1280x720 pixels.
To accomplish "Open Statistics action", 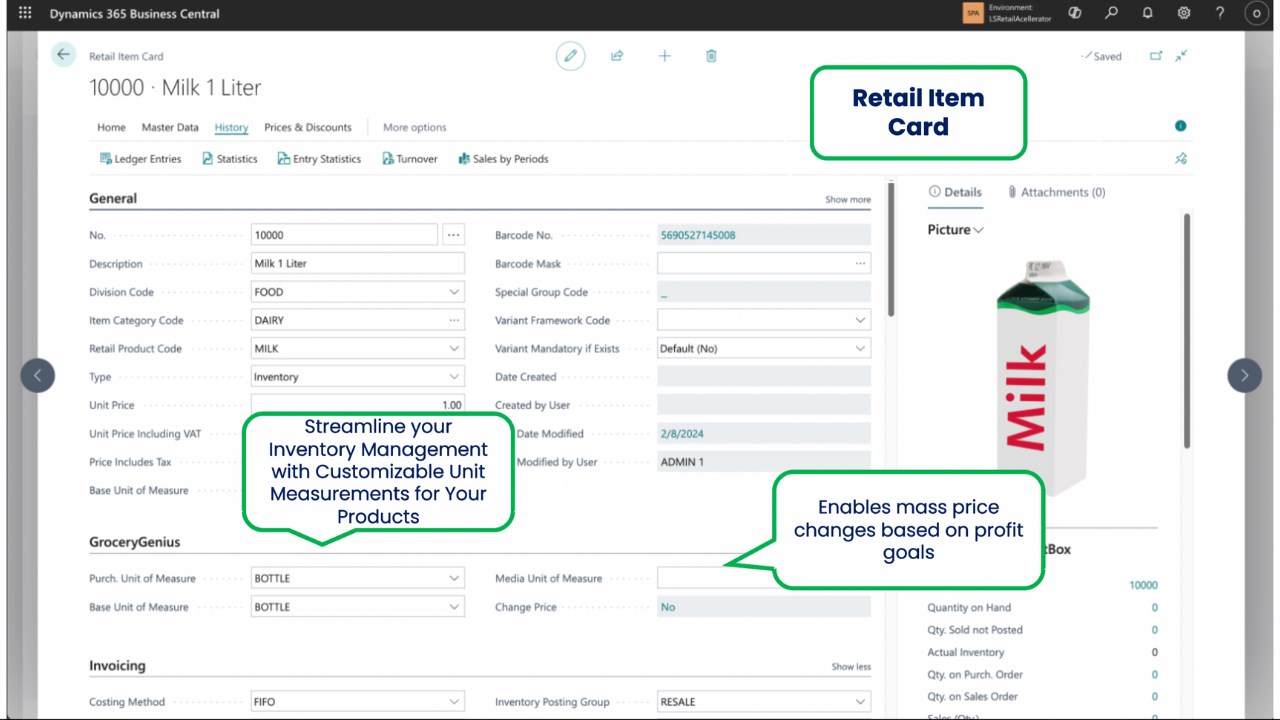I will 229,159.
